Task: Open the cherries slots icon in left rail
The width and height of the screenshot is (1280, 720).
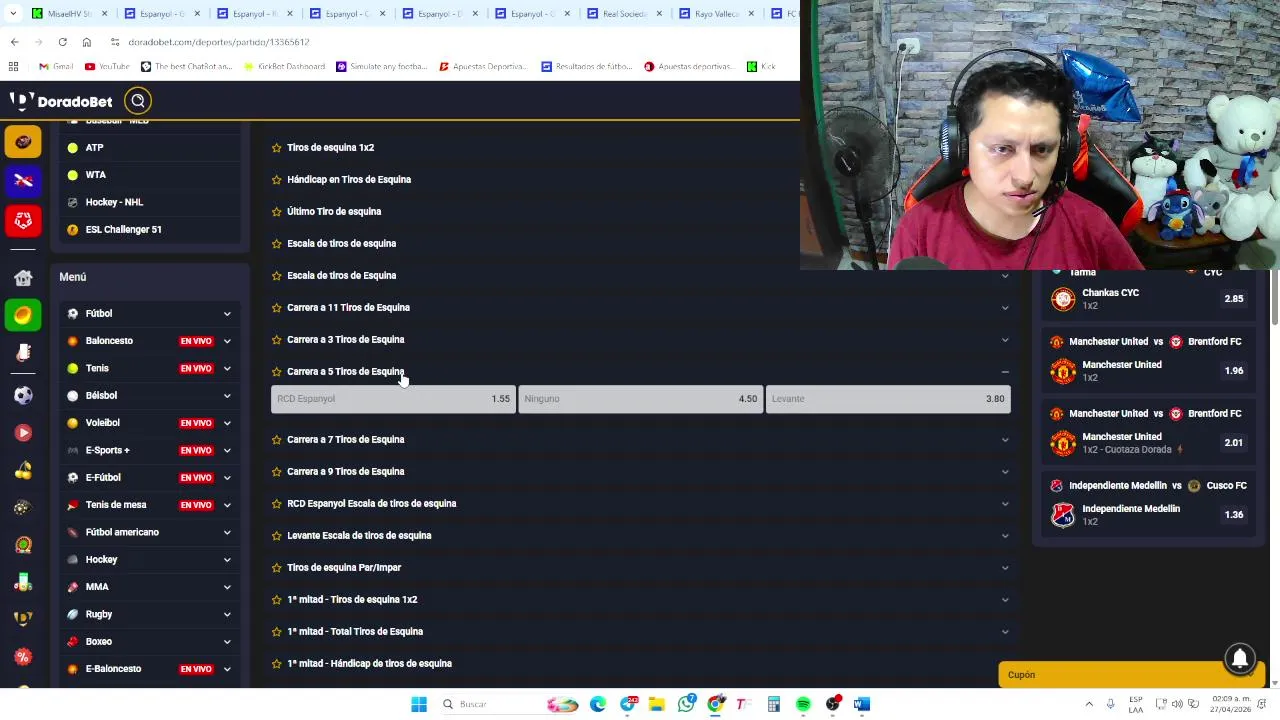Action: (23, 470)
